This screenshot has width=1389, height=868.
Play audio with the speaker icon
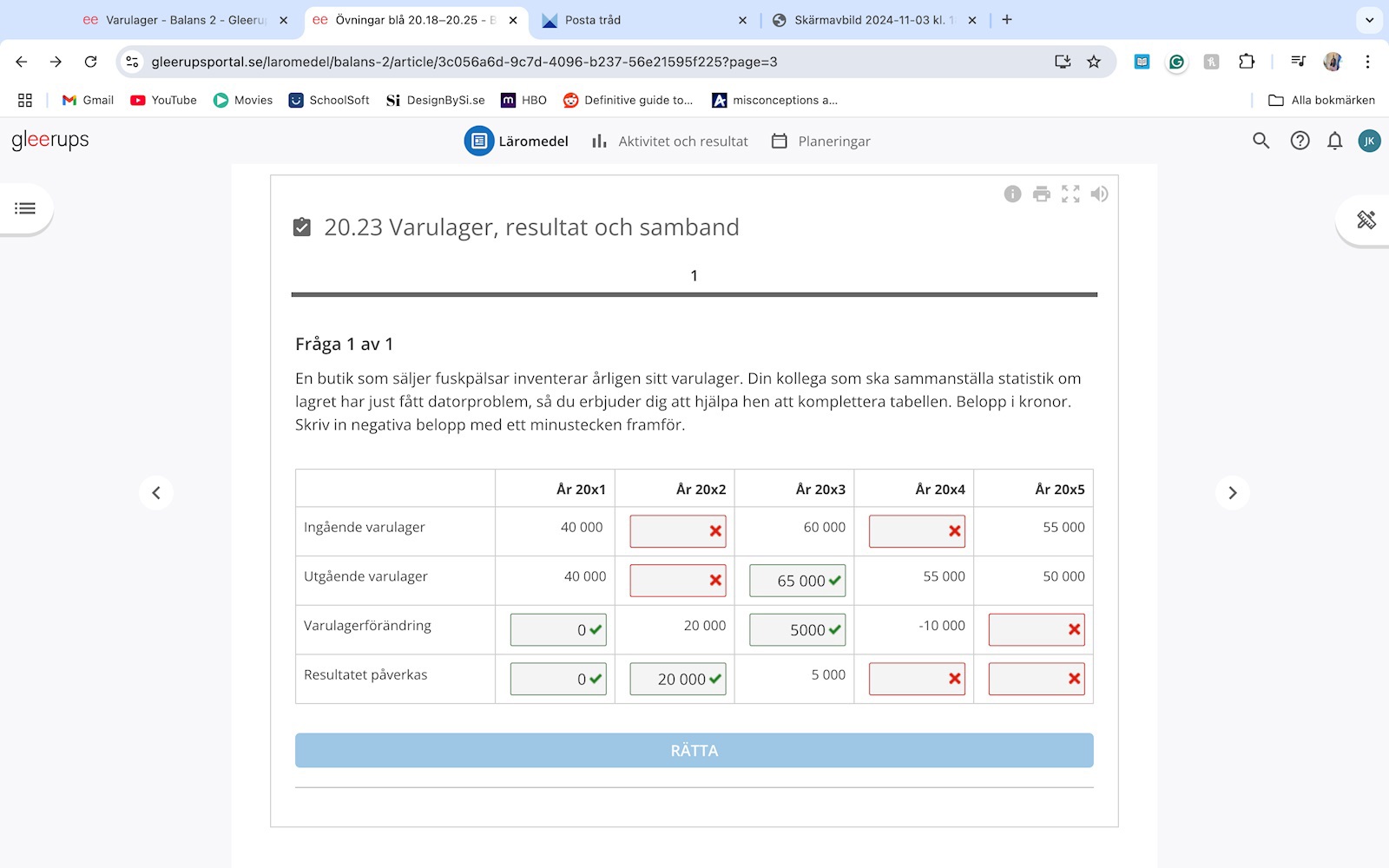coord(1099,194)
